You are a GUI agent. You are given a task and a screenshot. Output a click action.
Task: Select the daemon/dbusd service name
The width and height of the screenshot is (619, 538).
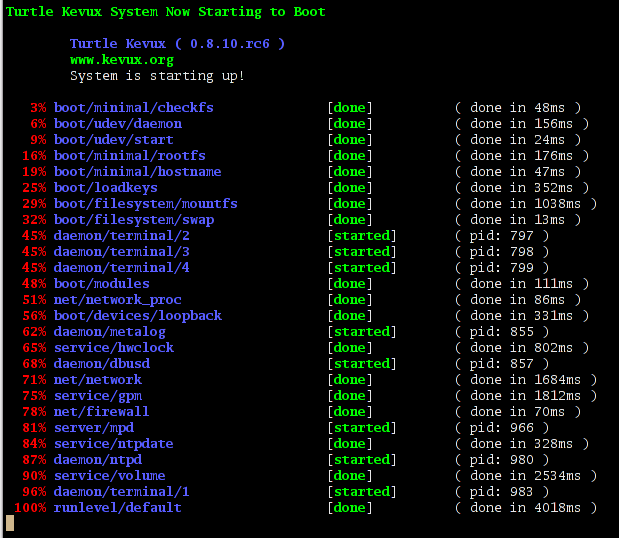tap(102, 364)
